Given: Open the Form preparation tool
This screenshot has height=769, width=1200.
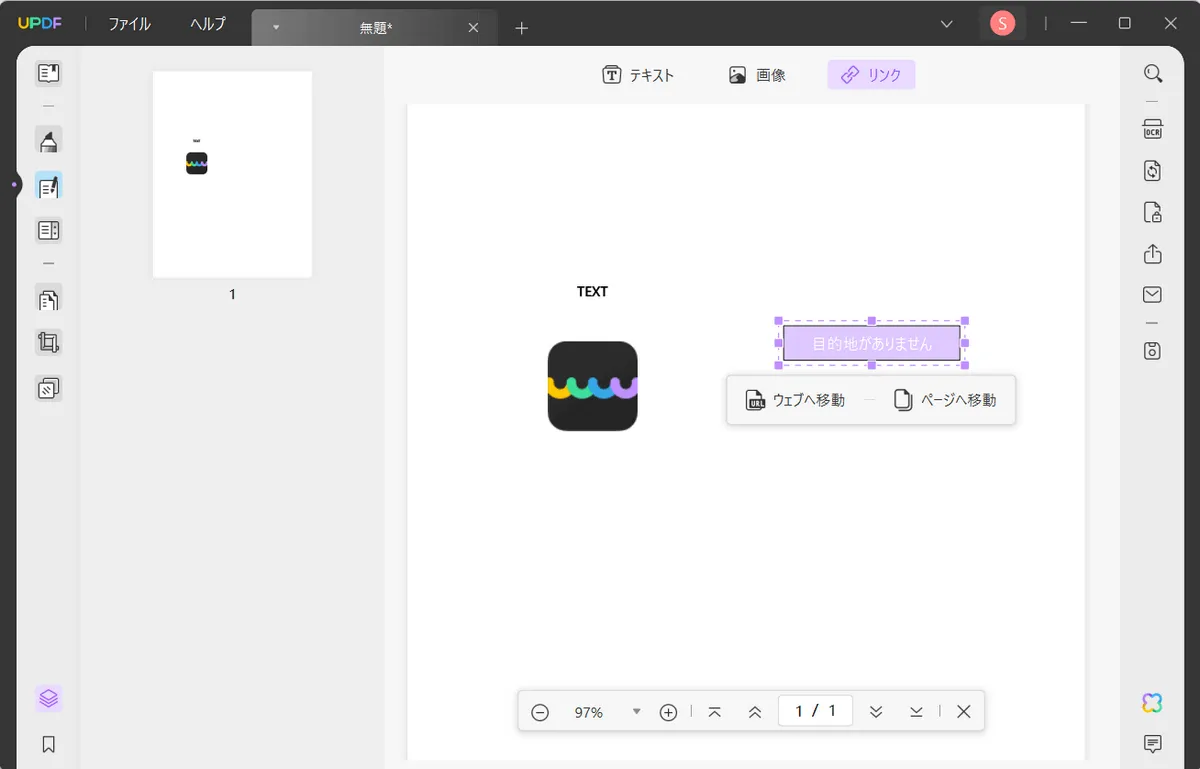Looking at the screenshot, I should [48, 231].
